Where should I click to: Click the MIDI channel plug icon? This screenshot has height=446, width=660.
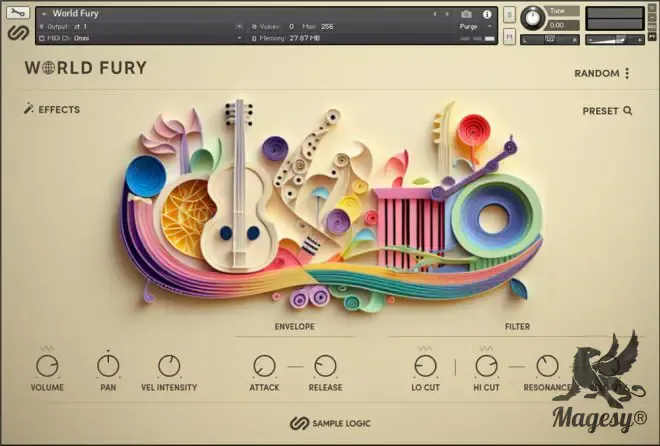coord(41,38)
